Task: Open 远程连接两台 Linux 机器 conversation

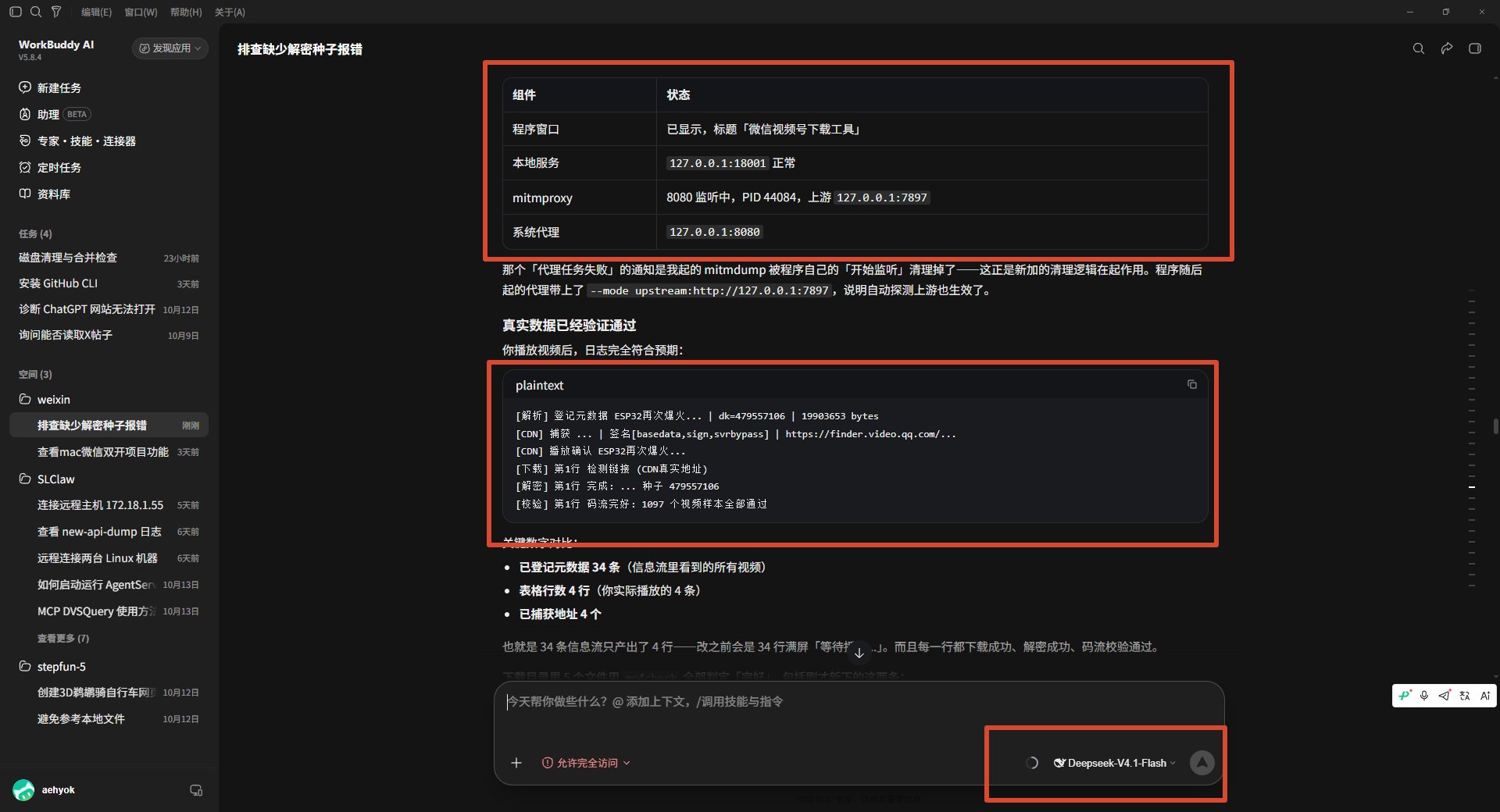Action: 109,558
